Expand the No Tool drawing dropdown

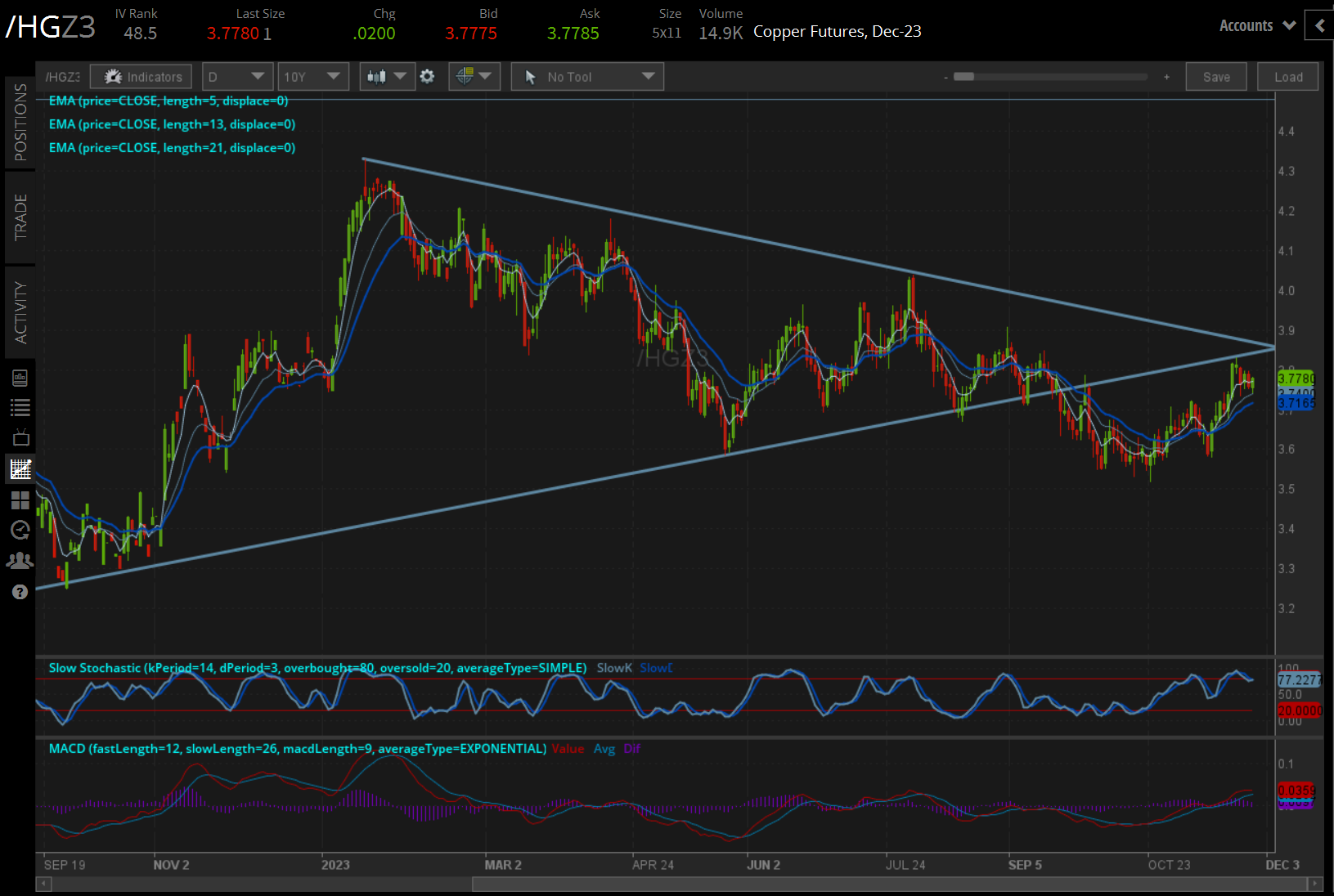coord(587,77)
